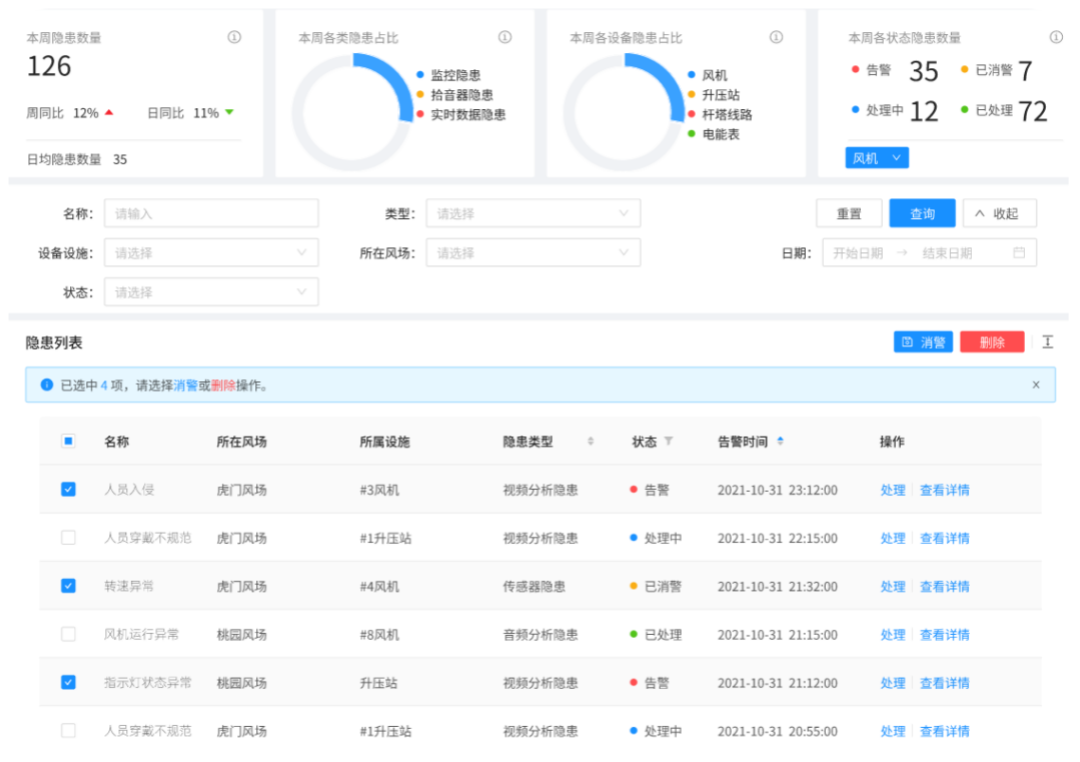1080x762 pixels.
Task: Sort by 告警时间 column
Action: 780,441
